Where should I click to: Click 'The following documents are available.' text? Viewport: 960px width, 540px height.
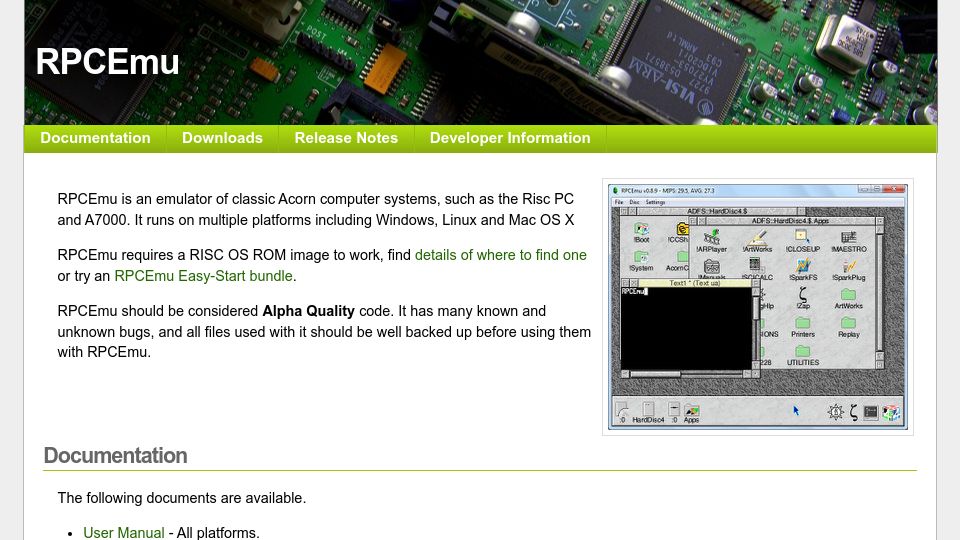(x=182, y=498)
